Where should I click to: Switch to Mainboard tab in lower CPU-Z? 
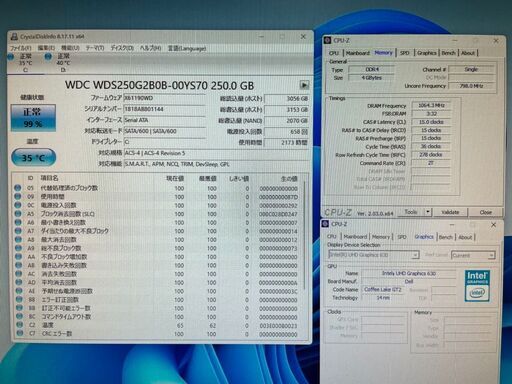[355, 237]
